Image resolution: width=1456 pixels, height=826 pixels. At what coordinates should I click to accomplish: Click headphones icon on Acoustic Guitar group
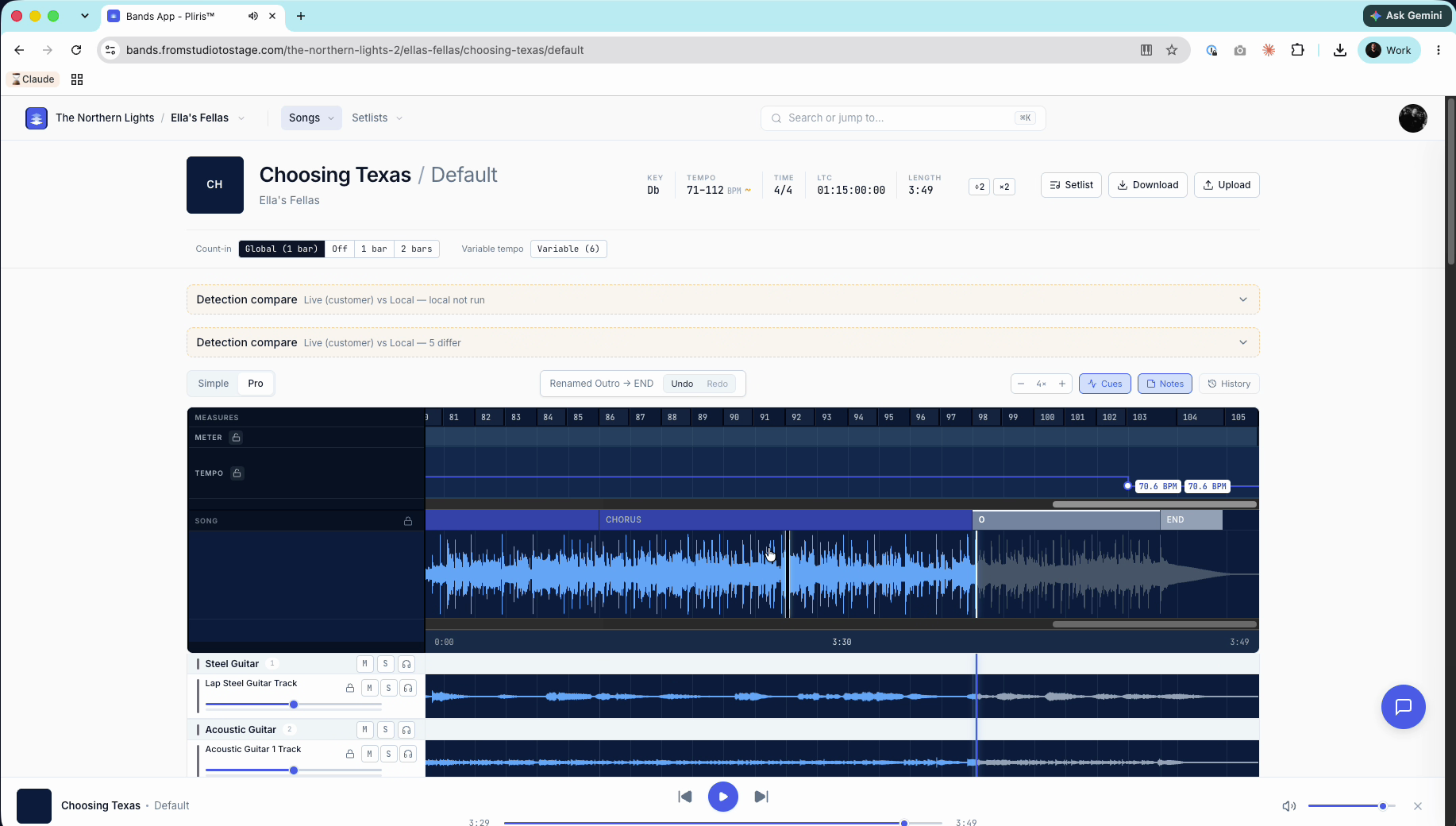coord(406,730)
